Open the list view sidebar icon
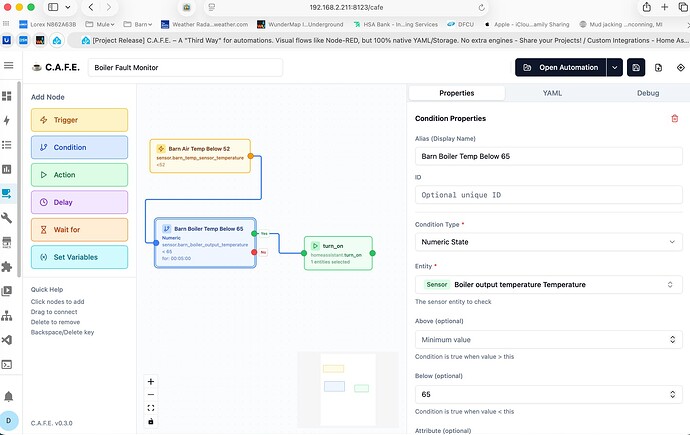This screenshot has width=690, height=435. coord(7,145)
